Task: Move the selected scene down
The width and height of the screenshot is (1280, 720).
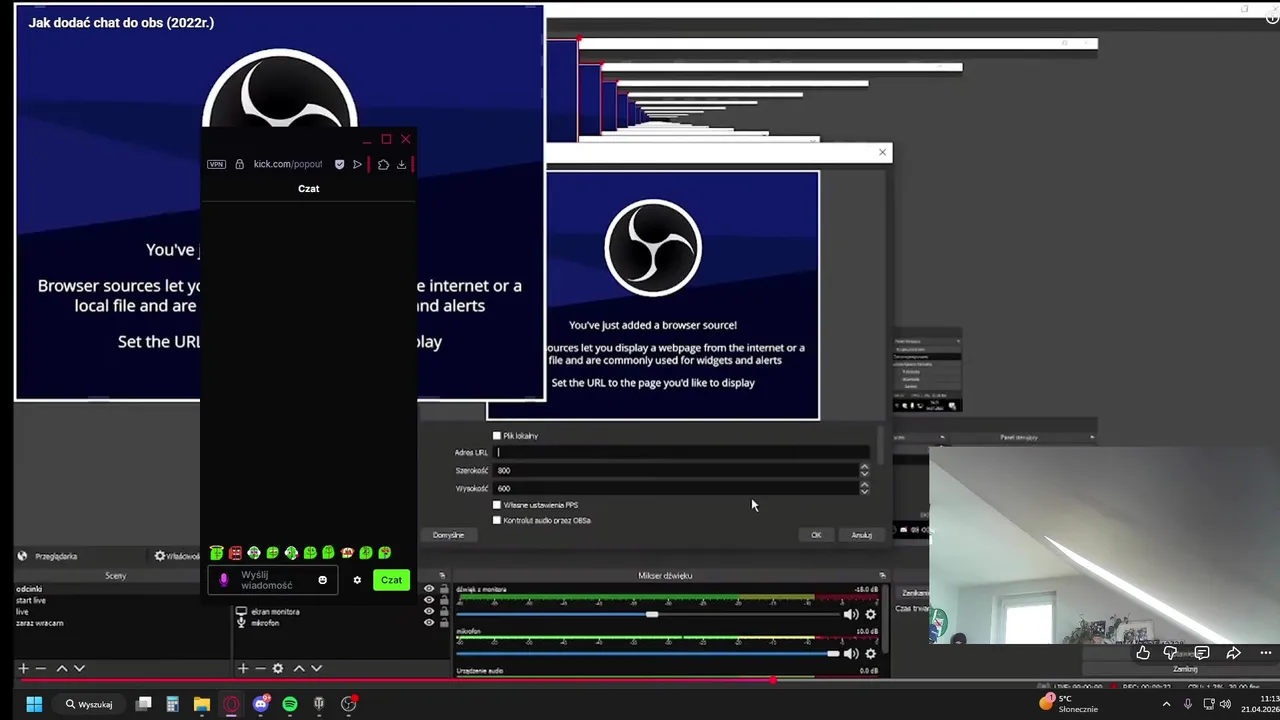Action: (x=79, y=668)
